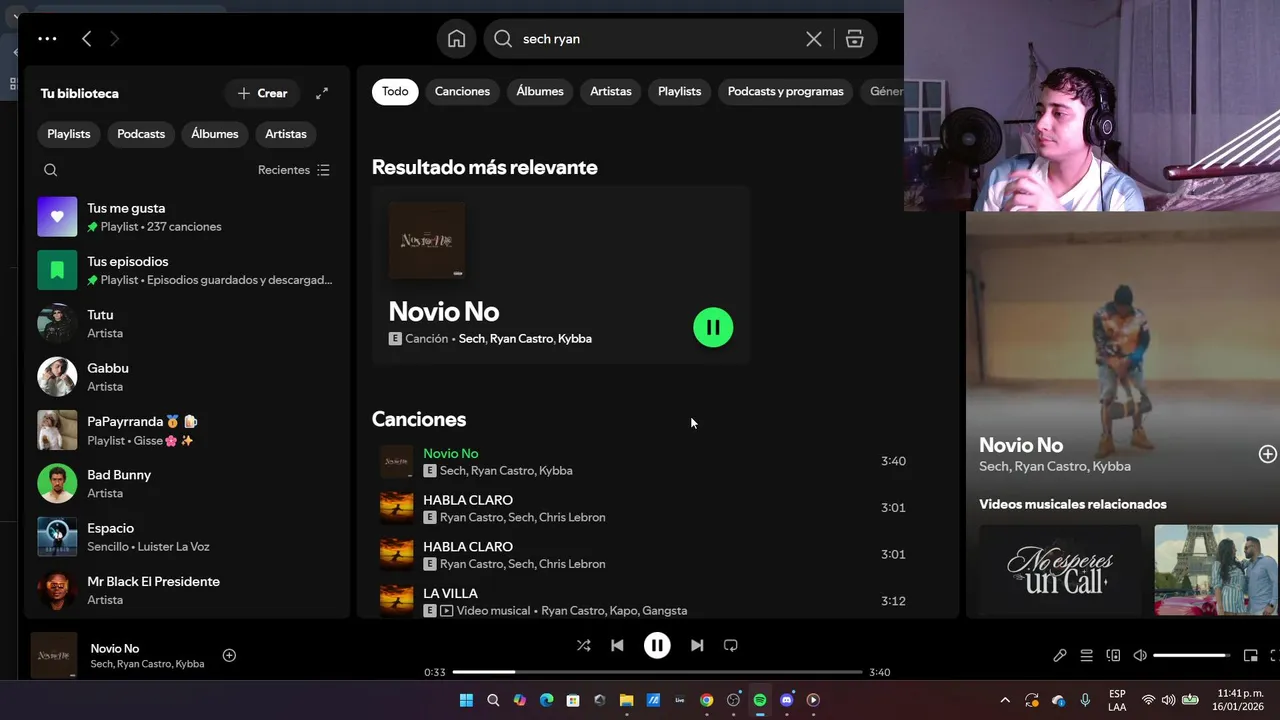Pause playback in the player bar
The height and width of the screenshot is (720, 1280).
[x=657, y=645]
